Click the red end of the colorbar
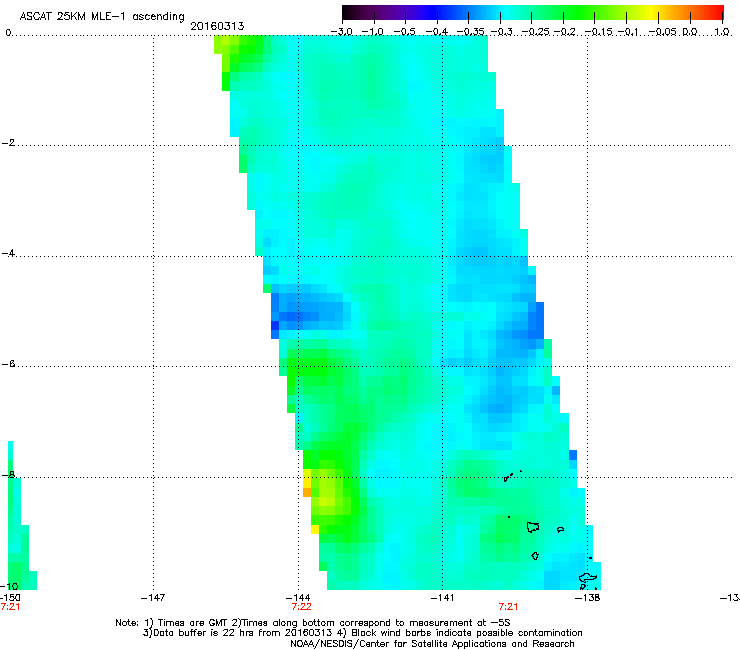 715,12
